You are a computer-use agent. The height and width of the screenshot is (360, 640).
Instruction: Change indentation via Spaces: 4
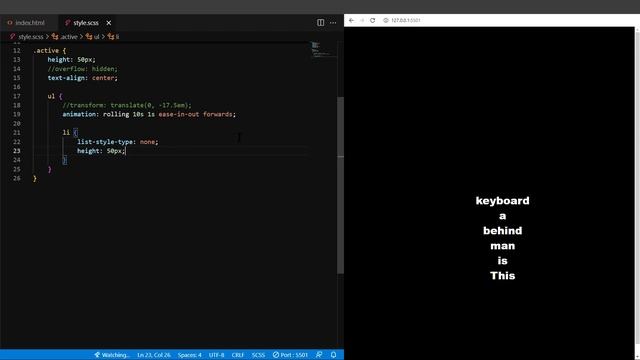[x=189, y=355]
